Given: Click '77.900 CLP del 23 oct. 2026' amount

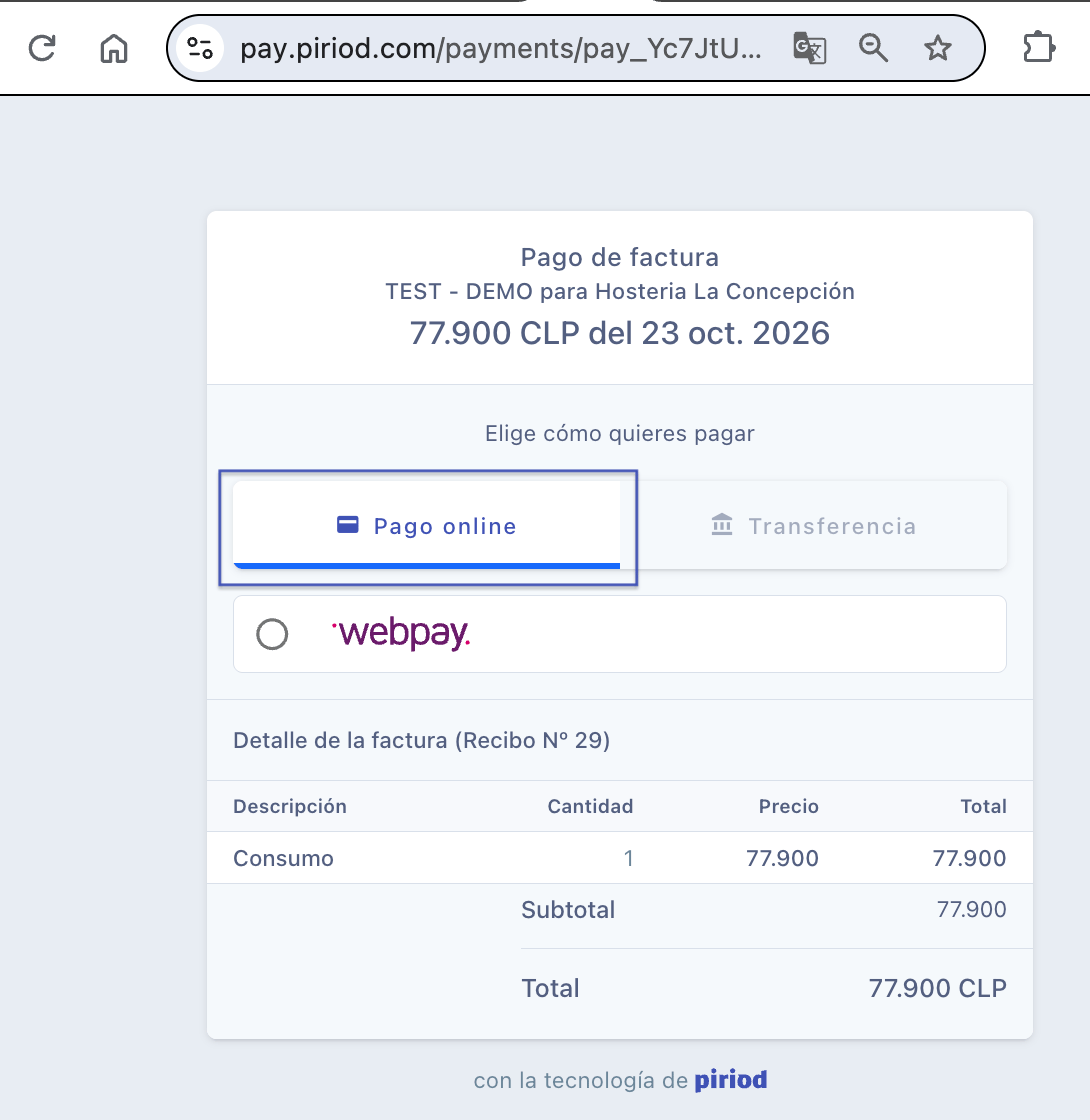Looking at the screenshot, I should point(619,333).
